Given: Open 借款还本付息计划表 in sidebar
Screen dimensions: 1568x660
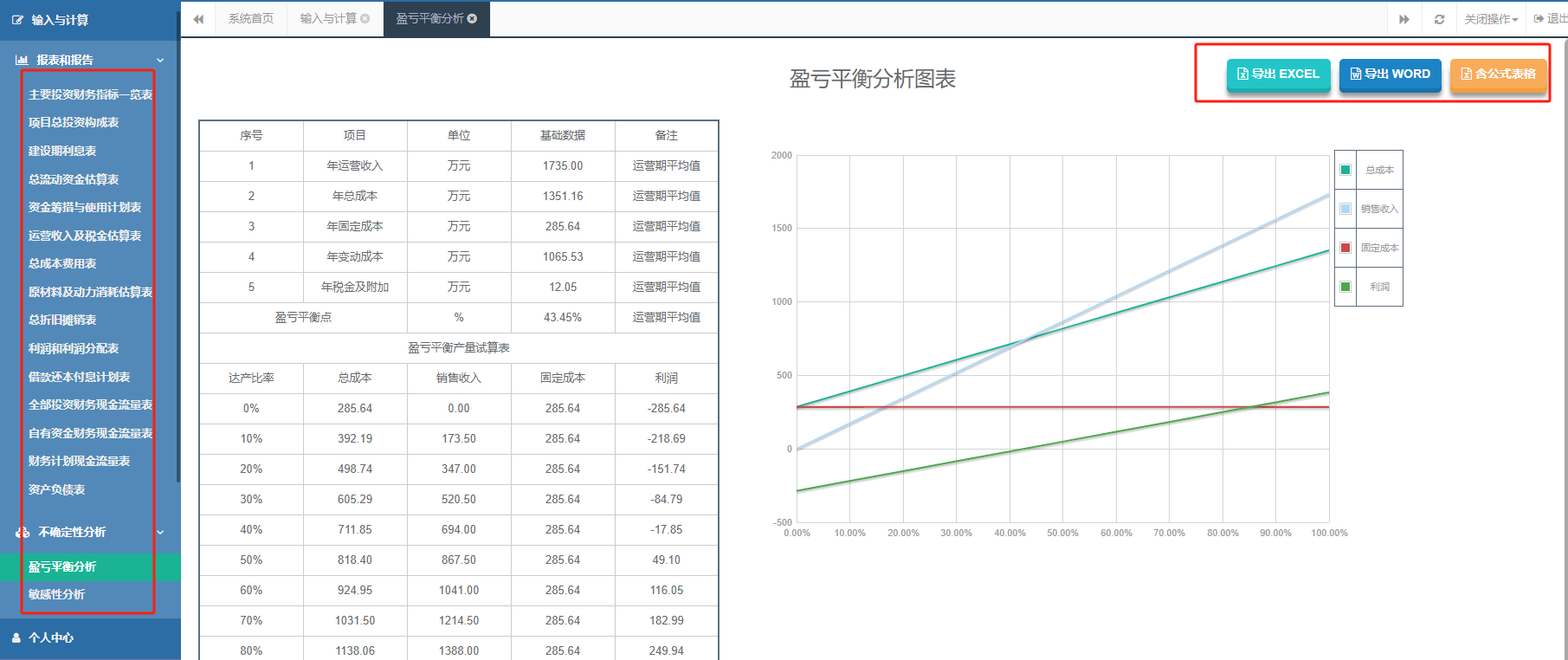Looking at the screenshot, I should (x=79, y=377).
